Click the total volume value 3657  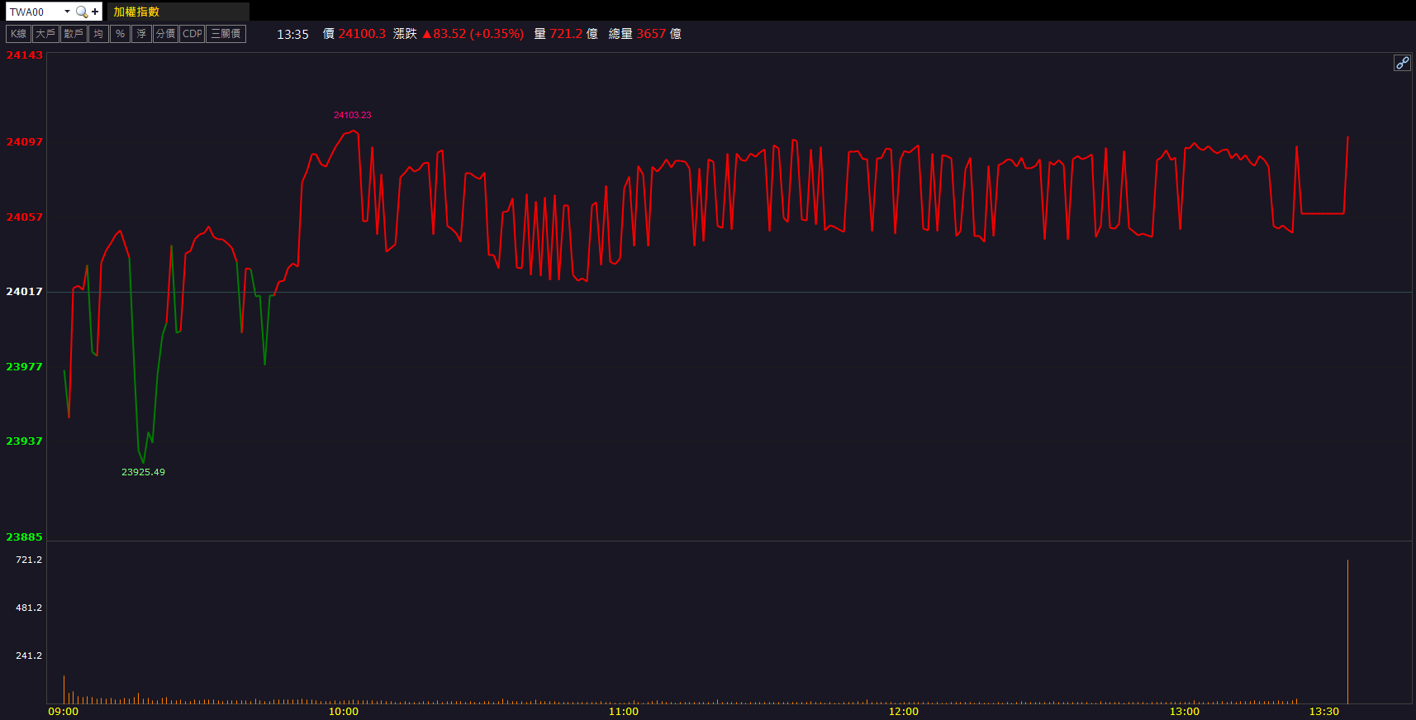coord(651,34)
